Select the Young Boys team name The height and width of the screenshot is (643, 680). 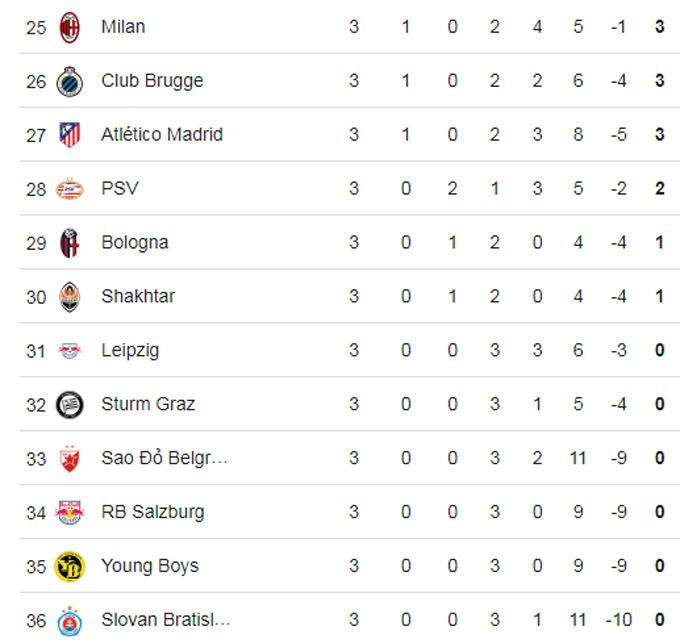pyautogui.click(x=150, y=566)
